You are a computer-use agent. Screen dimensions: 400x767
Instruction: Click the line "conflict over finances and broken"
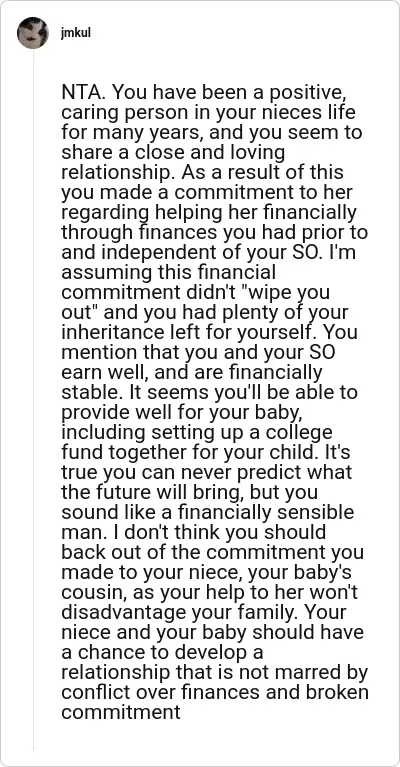pyautogui.click(x=215, y=693)
